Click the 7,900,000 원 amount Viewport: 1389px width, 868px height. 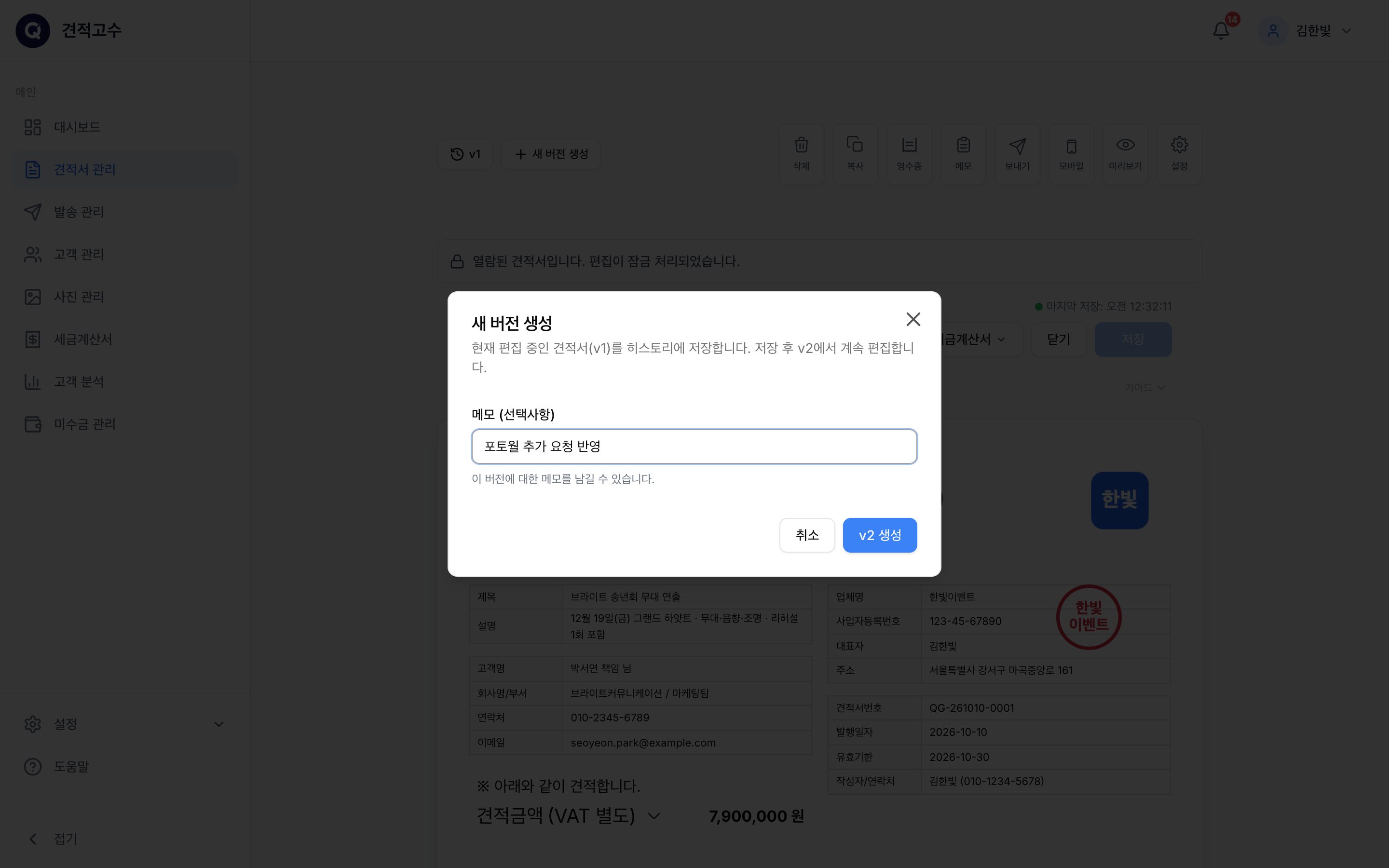(756, 816)
